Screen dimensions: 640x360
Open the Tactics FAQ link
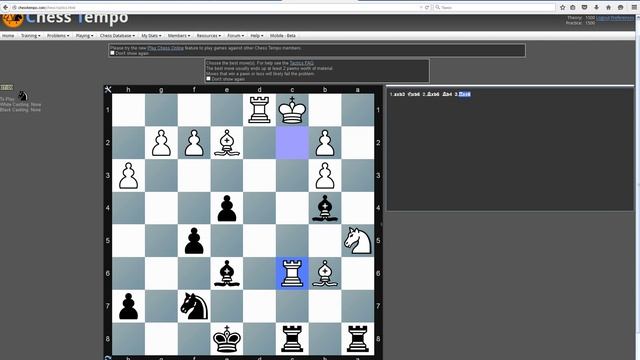301,63
